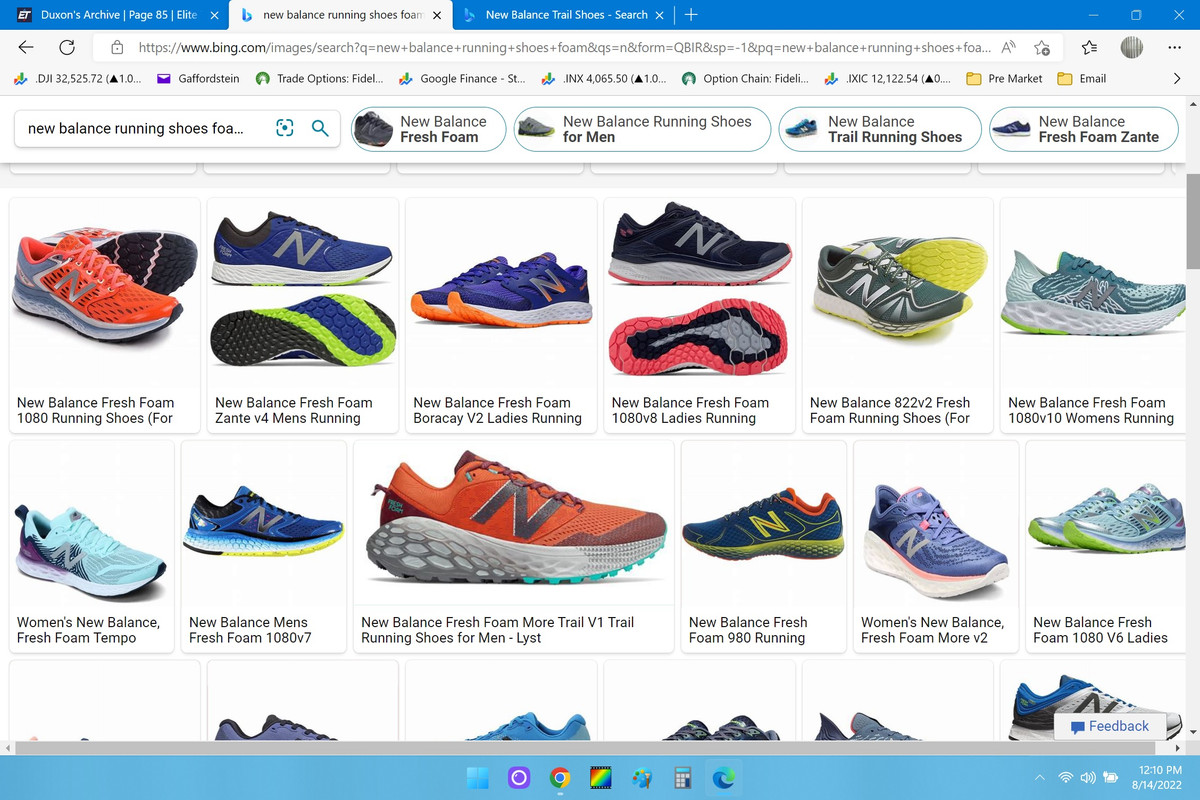Open Edge Settings and more menu
Screen dimensions: 1200x800
coord(1174,47)
